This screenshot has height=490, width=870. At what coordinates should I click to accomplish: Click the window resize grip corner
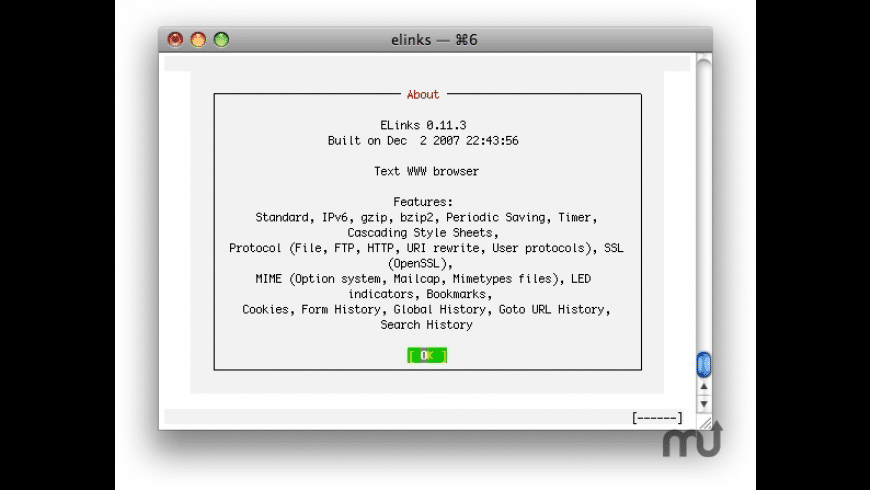(x=705, y=423)
